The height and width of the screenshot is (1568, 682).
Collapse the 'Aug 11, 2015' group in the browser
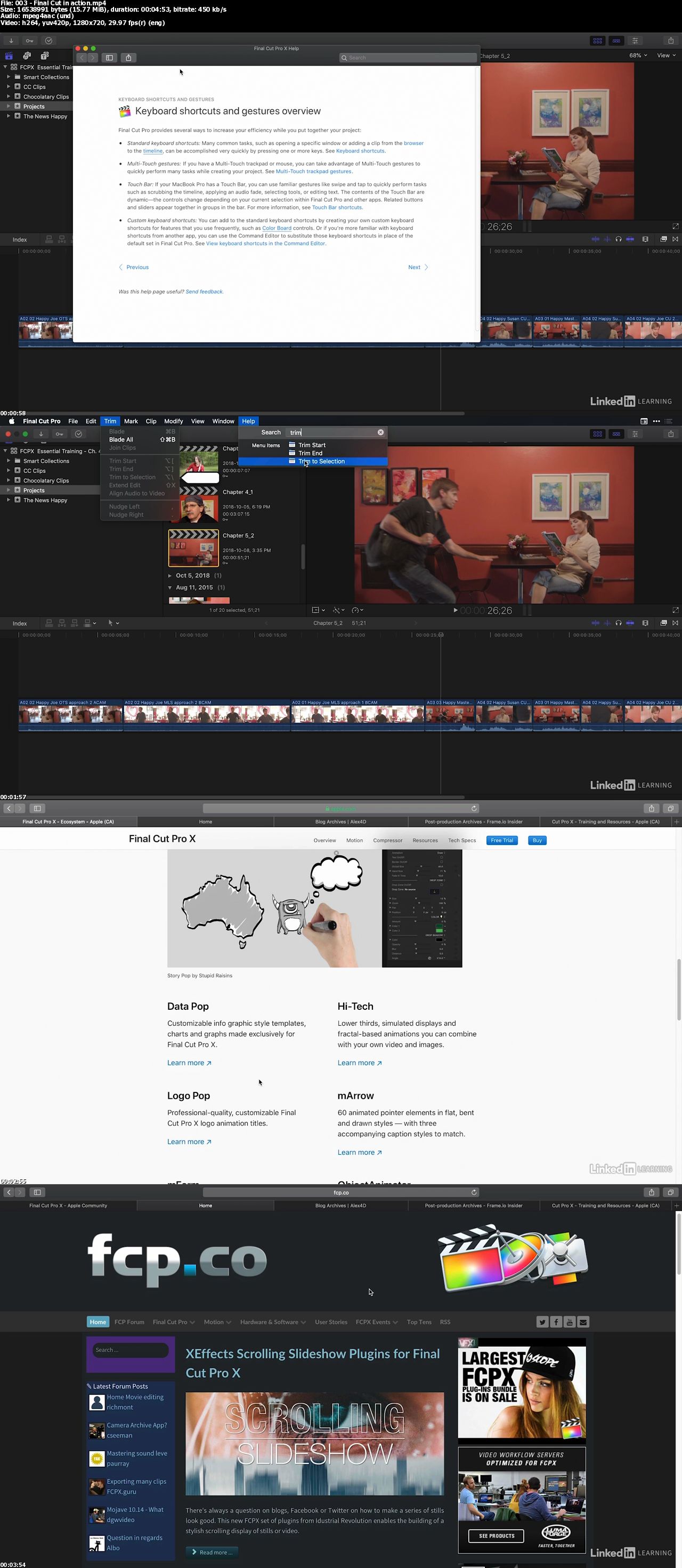click(170, 588)
